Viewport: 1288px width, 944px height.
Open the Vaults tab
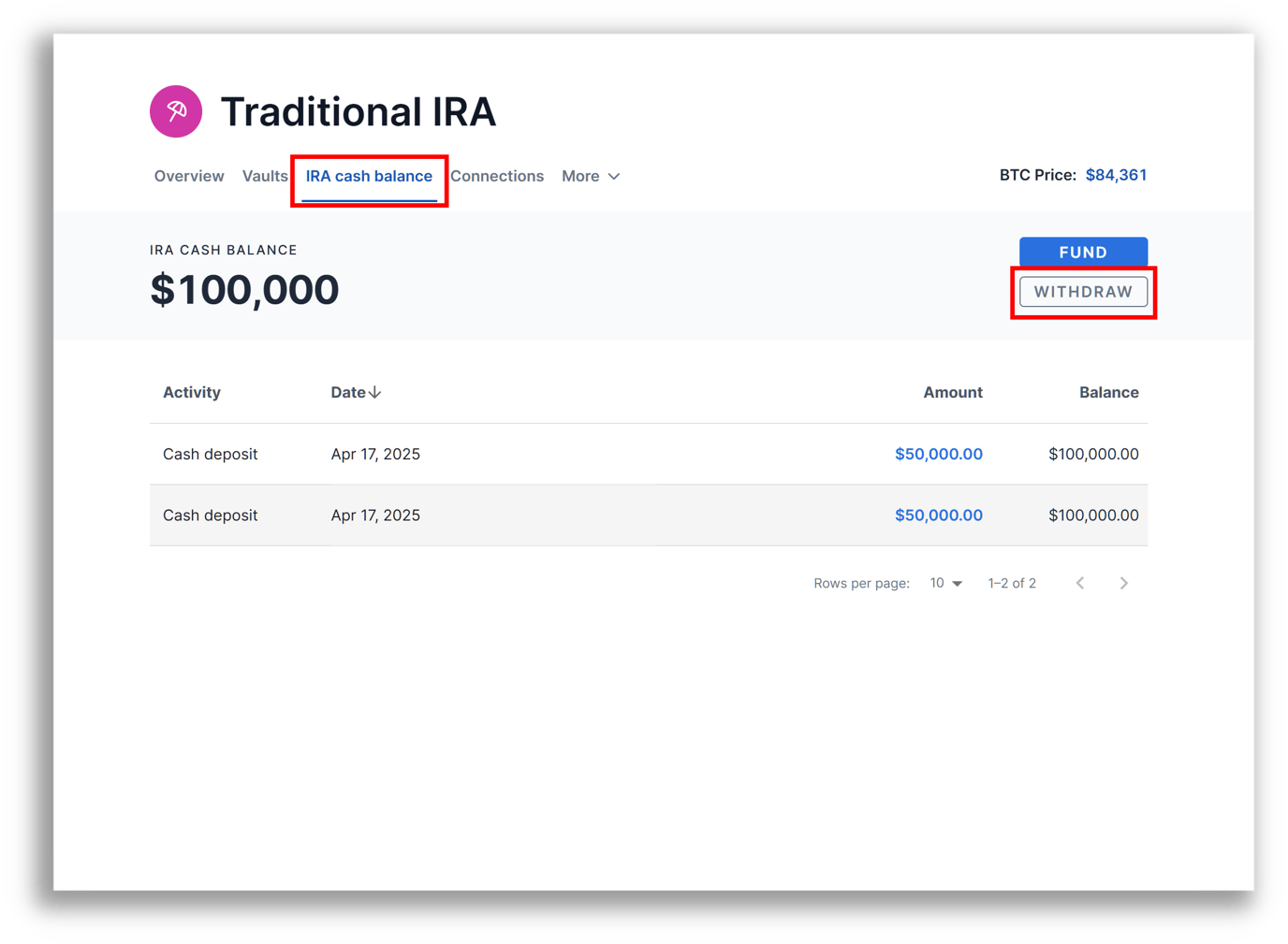(265, 176)
